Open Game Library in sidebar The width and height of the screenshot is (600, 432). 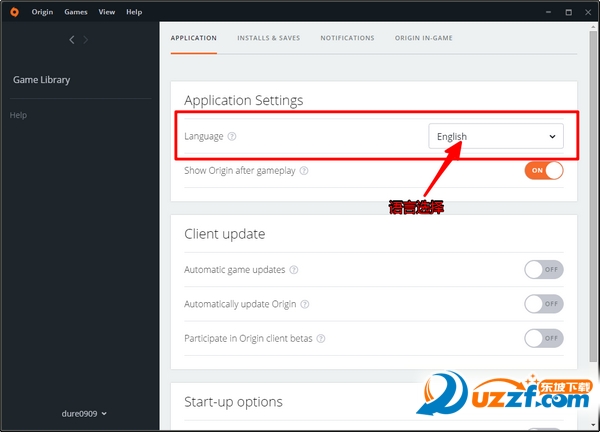[x=41, y=80]
